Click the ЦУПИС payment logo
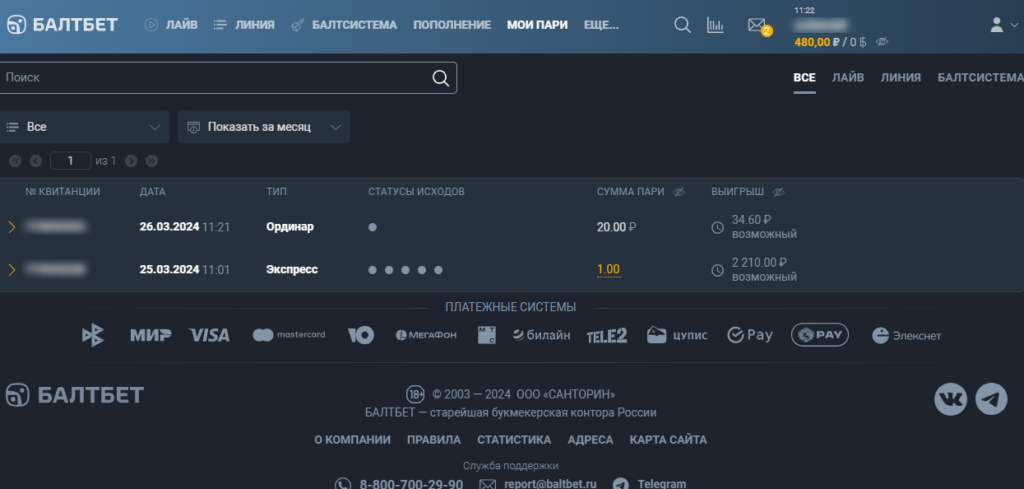 677,335
